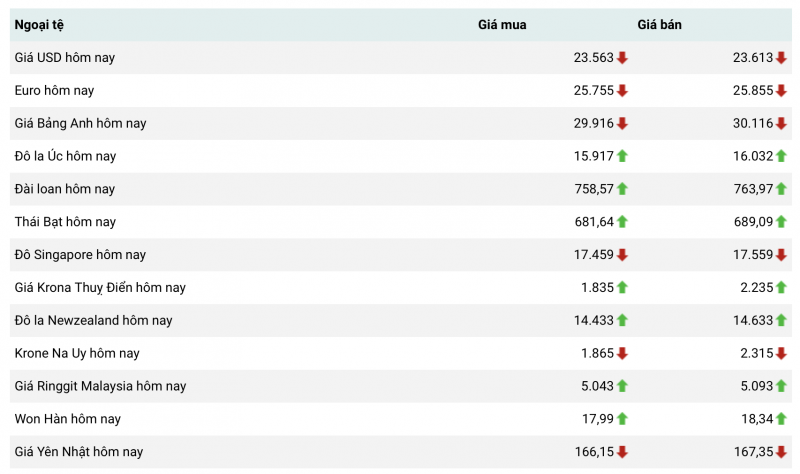Open the Euro hôm nay link
The image size is (800, 474).
(x=54, y=91)
